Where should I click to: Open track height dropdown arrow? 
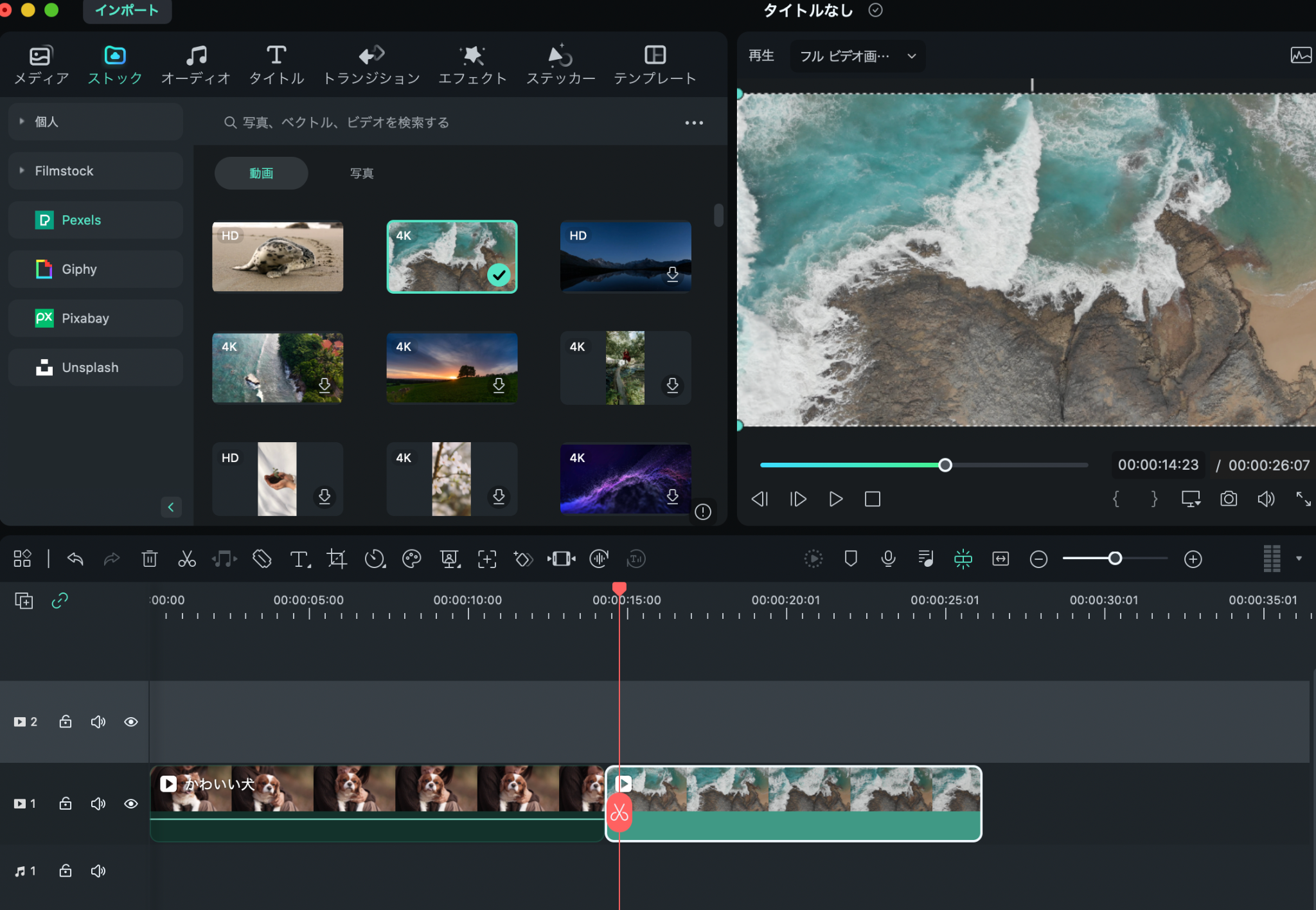pos(1299,558)
